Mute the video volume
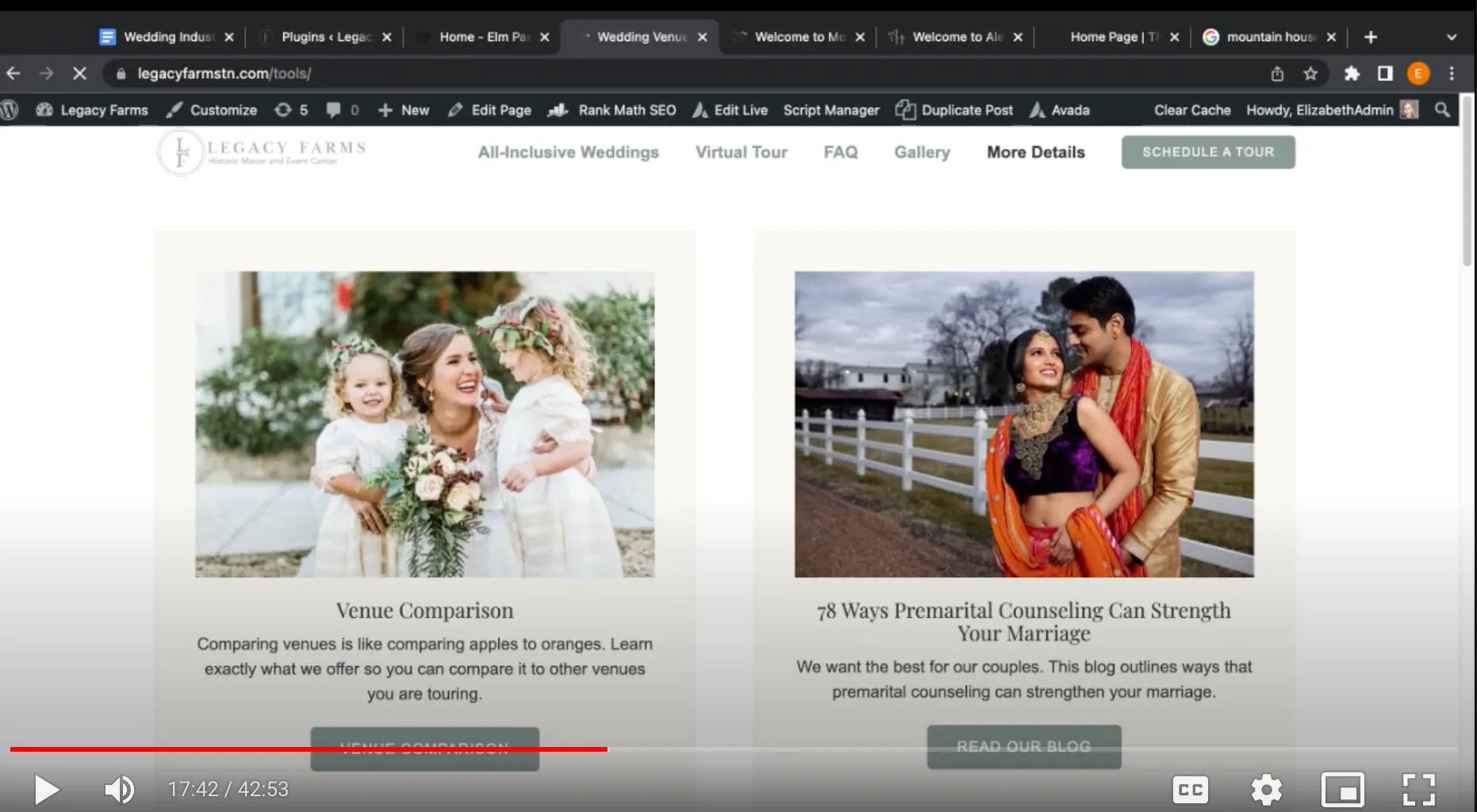Image resolution: width=1477 pixels, height=812 pixels. (x=119, y=789)
